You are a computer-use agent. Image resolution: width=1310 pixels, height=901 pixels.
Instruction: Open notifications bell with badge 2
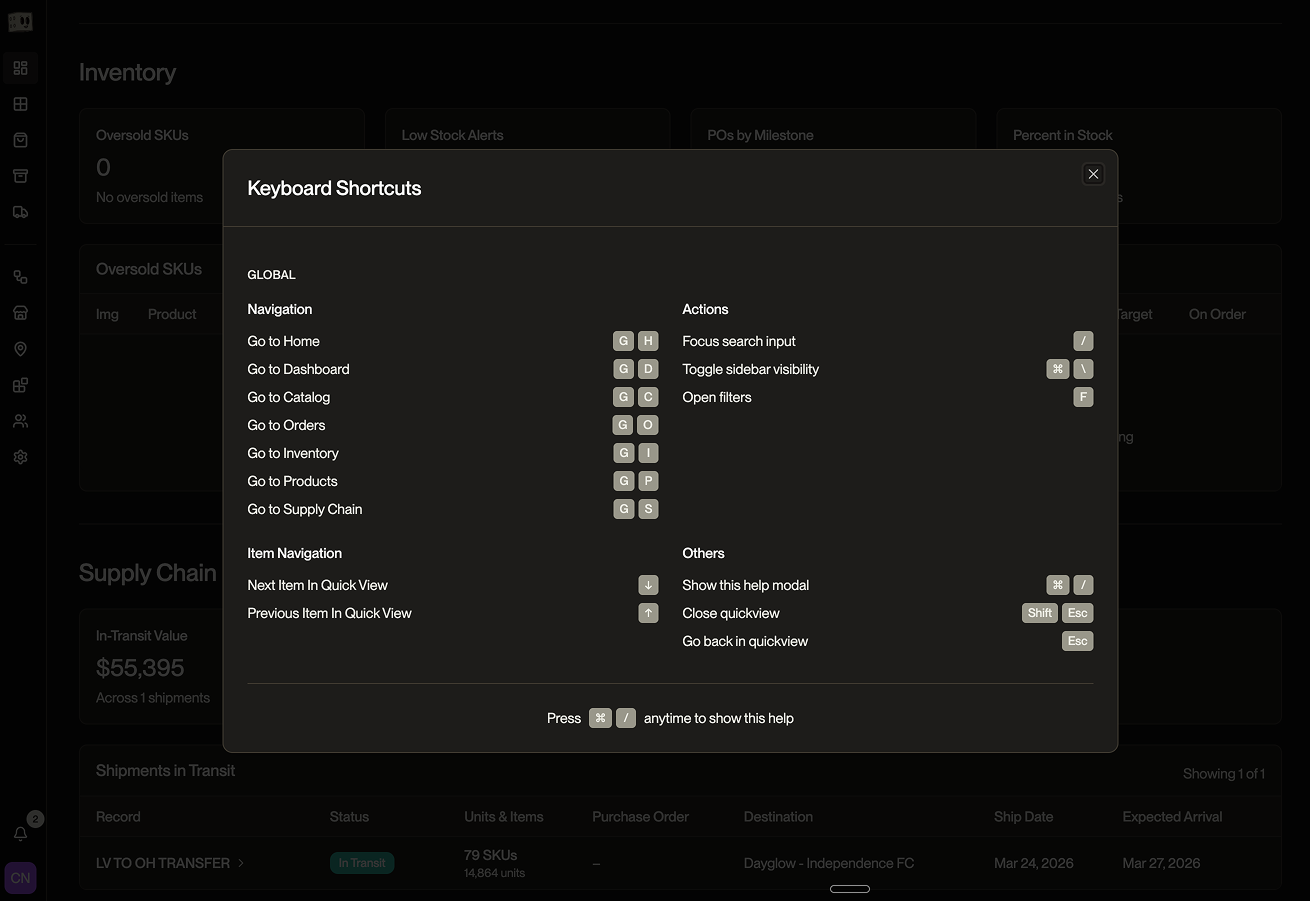20,833
